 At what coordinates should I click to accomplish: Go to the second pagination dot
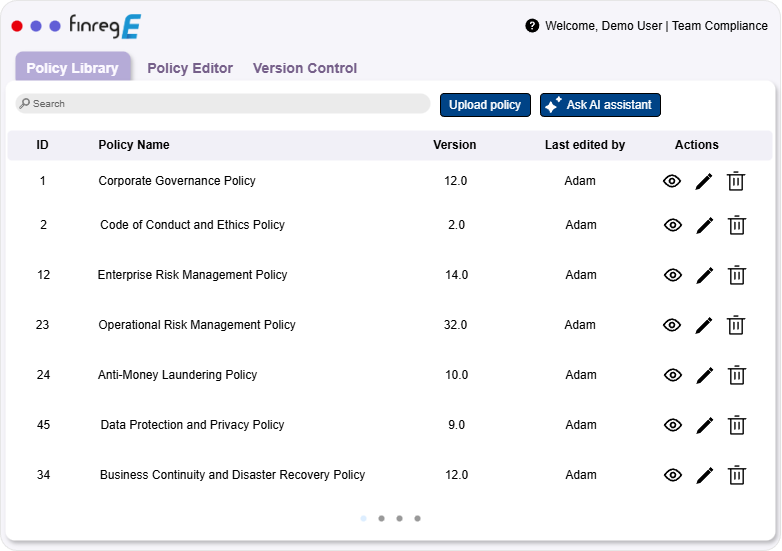[382, 519]
